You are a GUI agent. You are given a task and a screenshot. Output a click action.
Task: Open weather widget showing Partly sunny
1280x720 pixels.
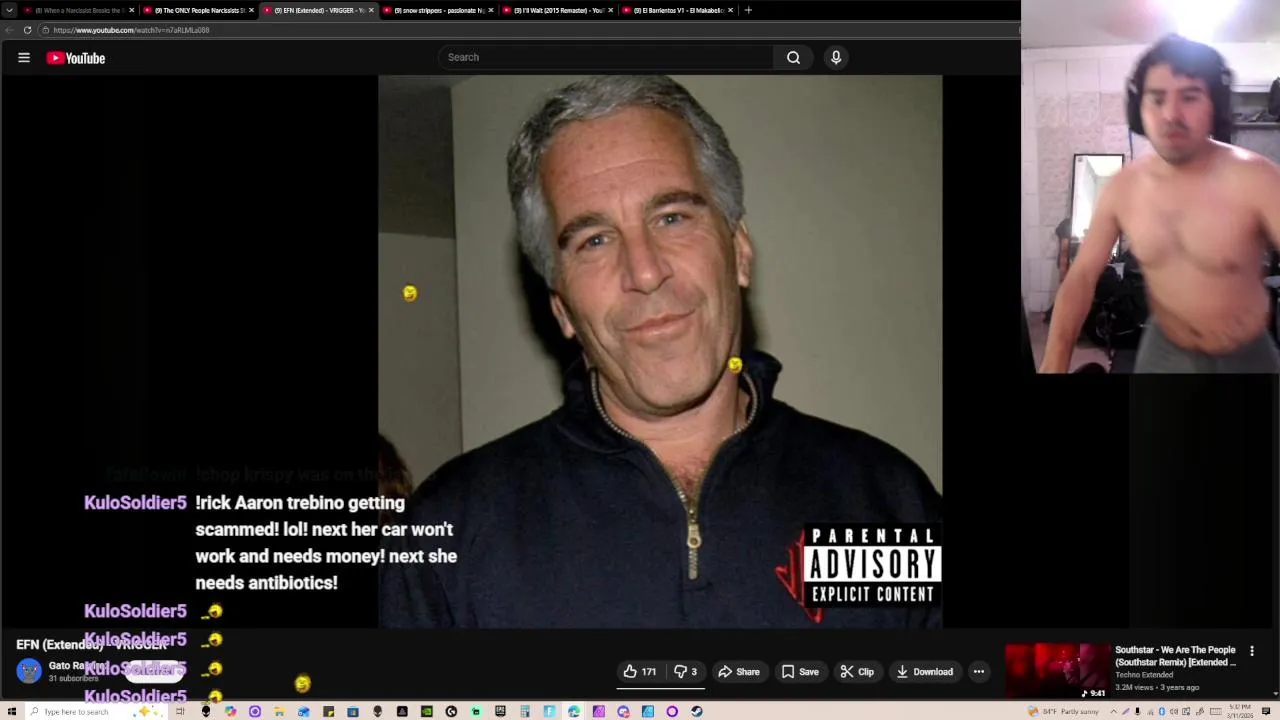(x=1063, y=711)
